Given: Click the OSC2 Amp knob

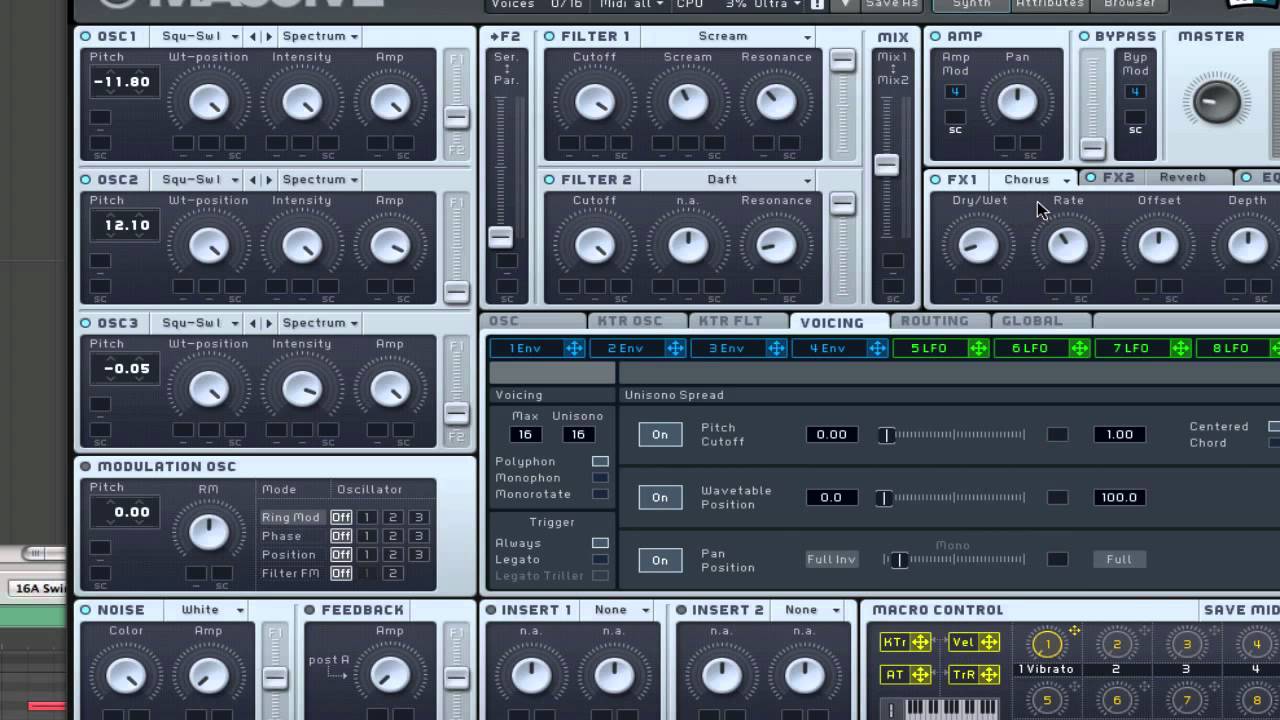Looking at the screenshot, I should pyautogui.click(x=389, y=245).
